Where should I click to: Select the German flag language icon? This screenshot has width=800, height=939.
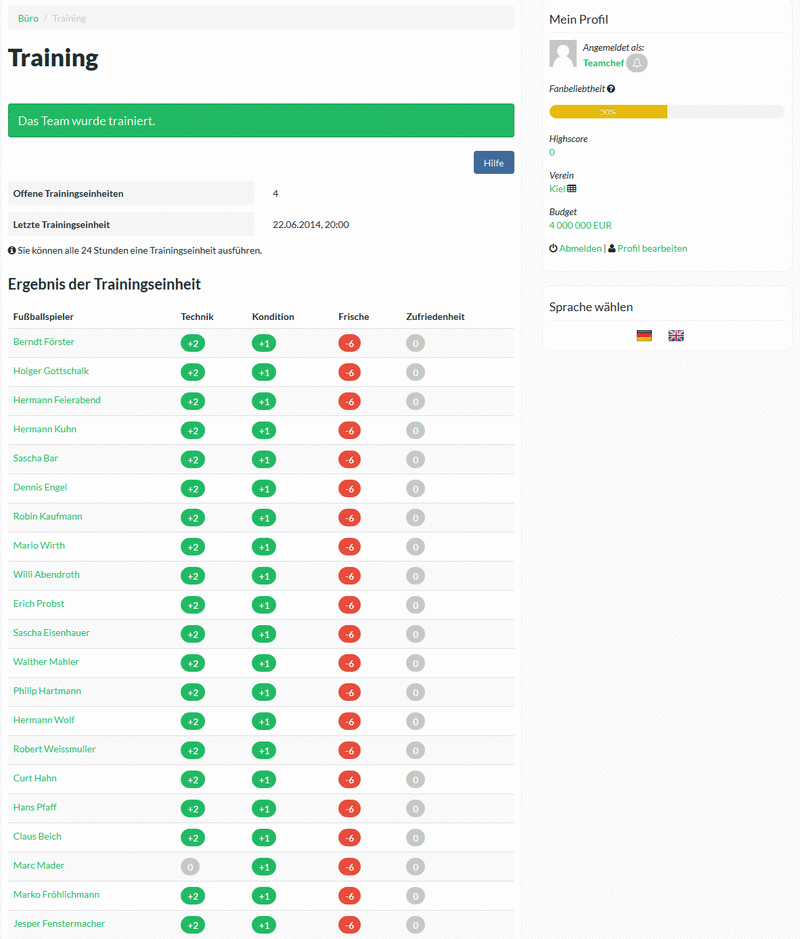(644, 336)
